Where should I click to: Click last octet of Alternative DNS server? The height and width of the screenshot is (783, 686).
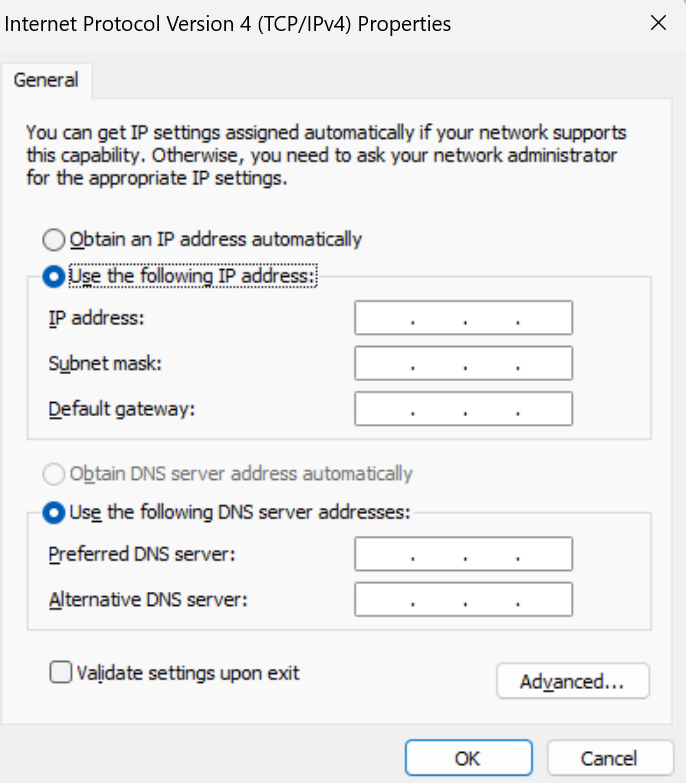544,600
